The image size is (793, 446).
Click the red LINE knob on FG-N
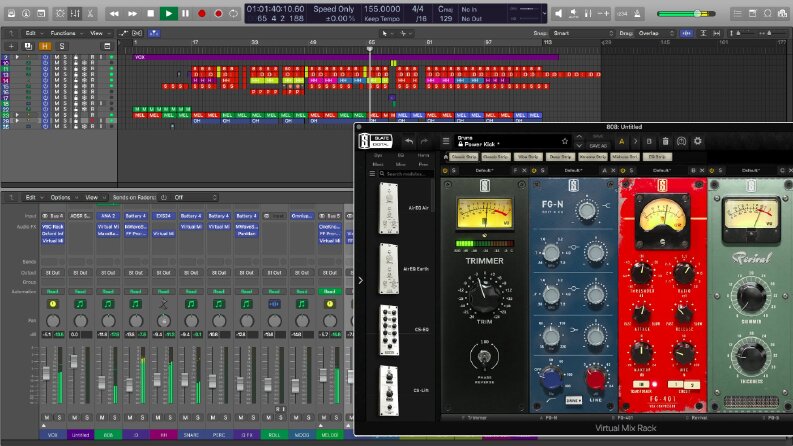coord(595,379)
